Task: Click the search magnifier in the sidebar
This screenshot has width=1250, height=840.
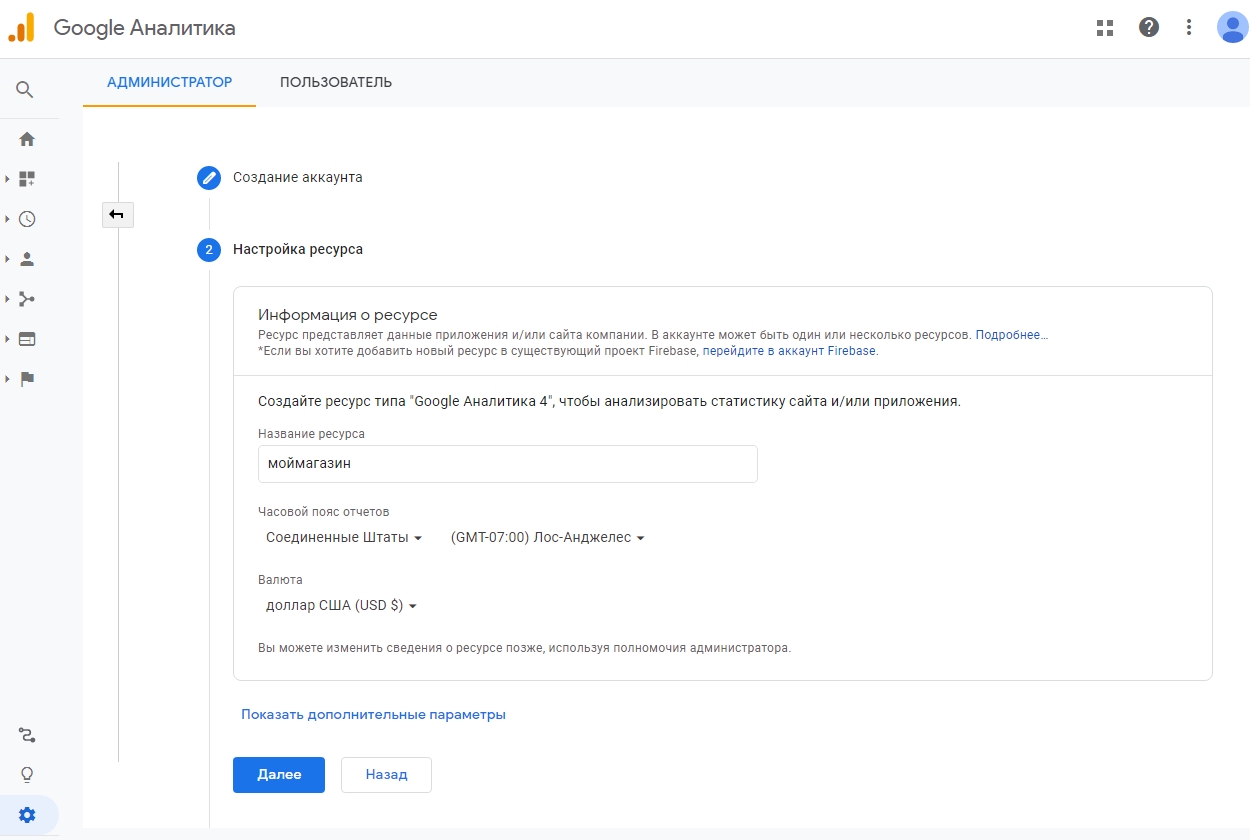Action: [26, 90]
